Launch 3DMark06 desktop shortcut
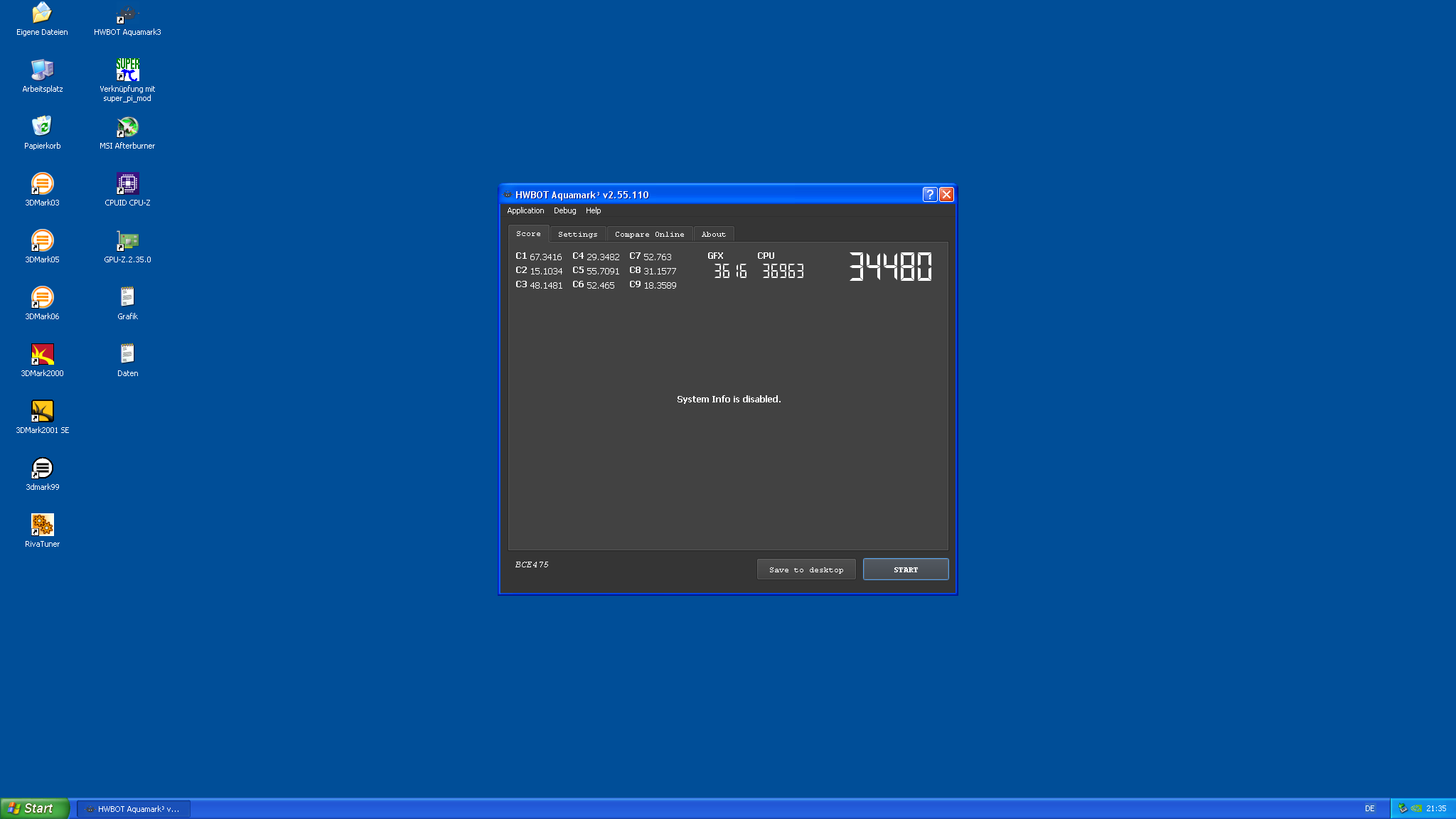Image resolution: width=1456 pixels, height=819 pixels. point(42,304)
